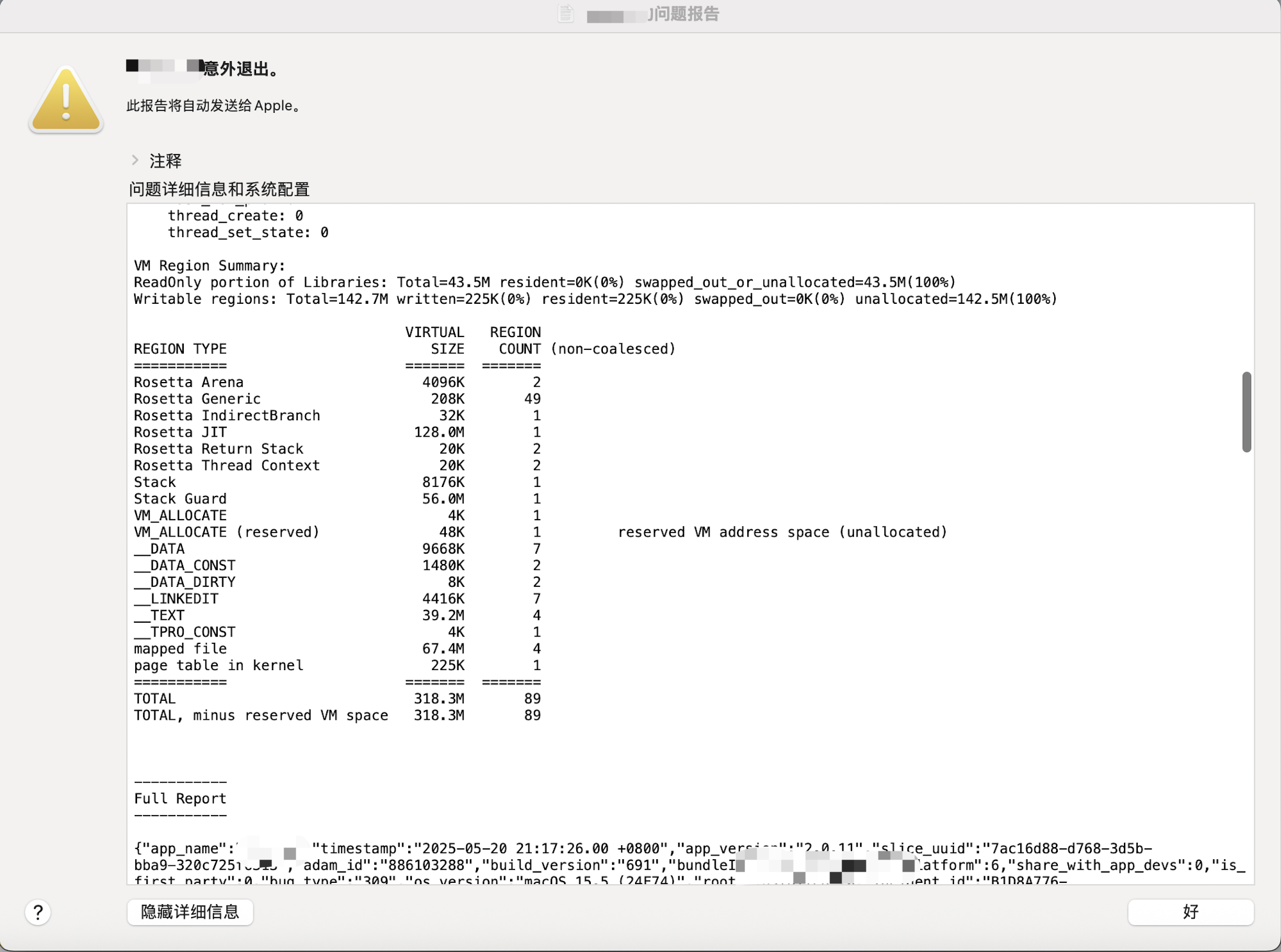
Task: Click the 'REGION TYPE' column header
Action: (180, 349)
